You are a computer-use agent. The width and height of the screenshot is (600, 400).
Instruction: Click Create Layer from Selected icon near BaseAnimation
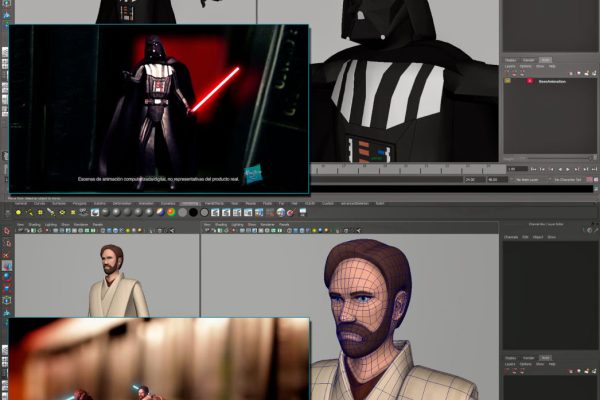594,73
